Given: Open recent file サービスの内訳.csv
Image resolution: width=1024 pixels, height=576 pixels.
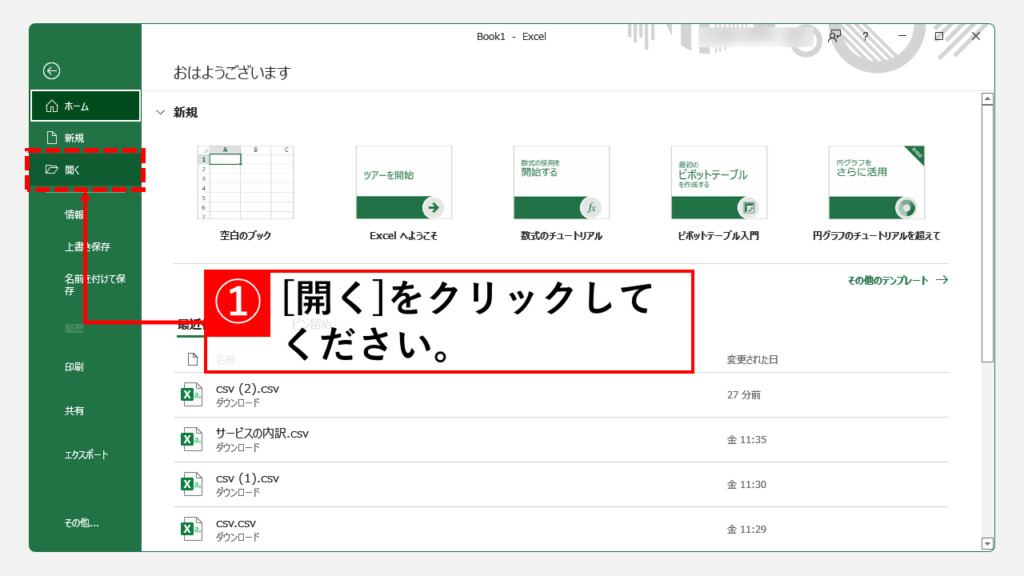Looking at the screenshot, I should tap(262, 434).
